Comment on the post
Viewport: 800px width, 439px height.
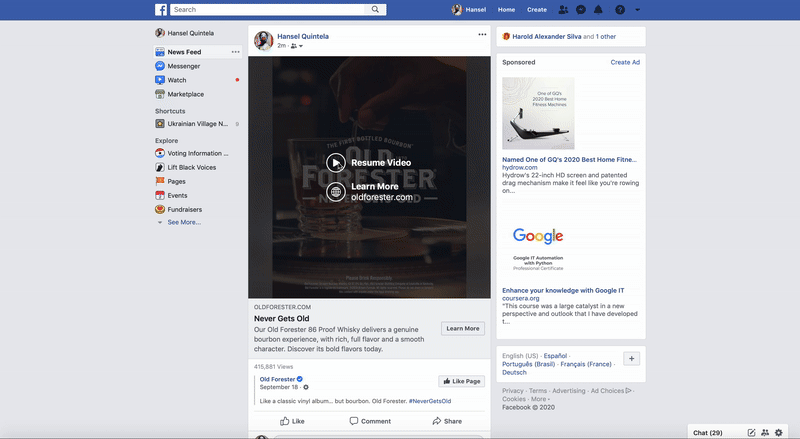point(370,421)
